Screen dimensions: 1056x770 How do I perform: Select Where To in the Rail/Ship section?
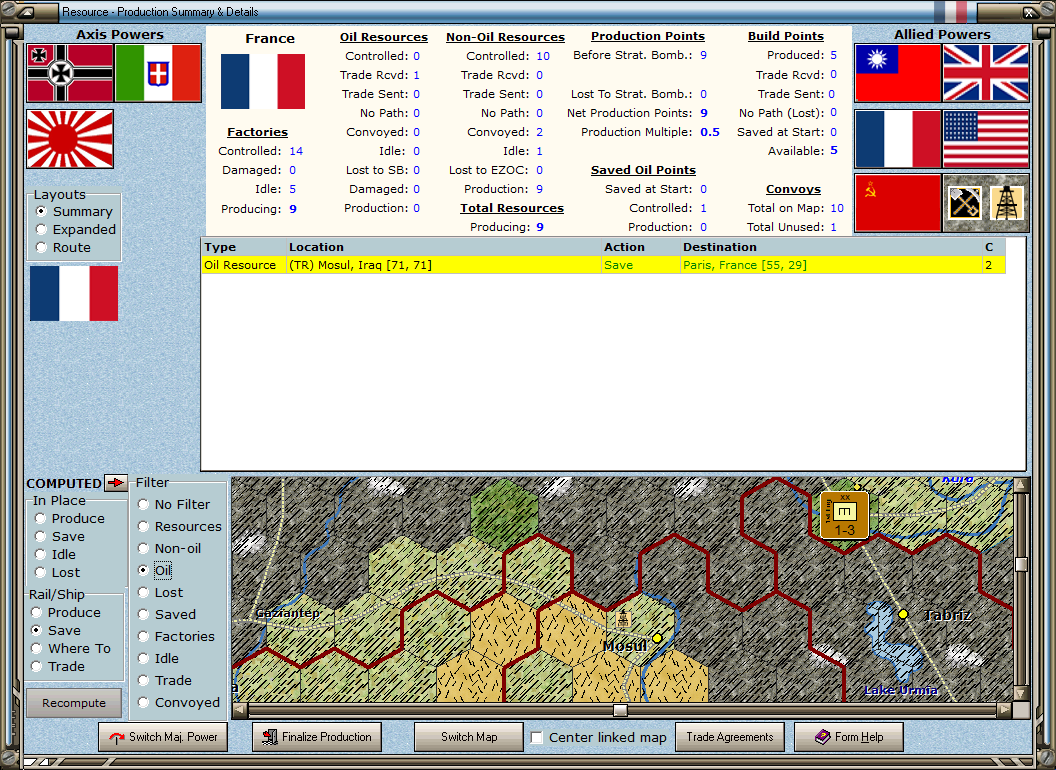click(38, 648)
